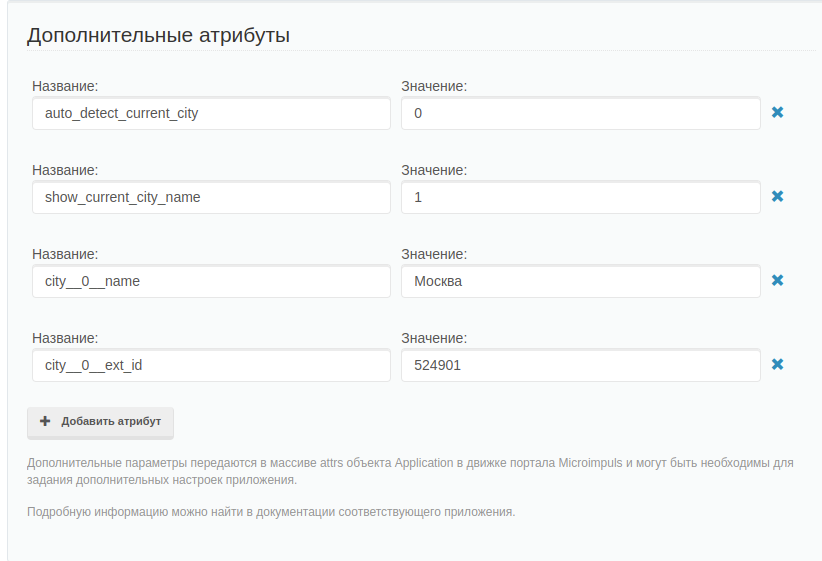Click the Название label above city__0__ext_id
The height and width of the screenshot is (561, 822).
pyautogui.click(x=65, y=338)
